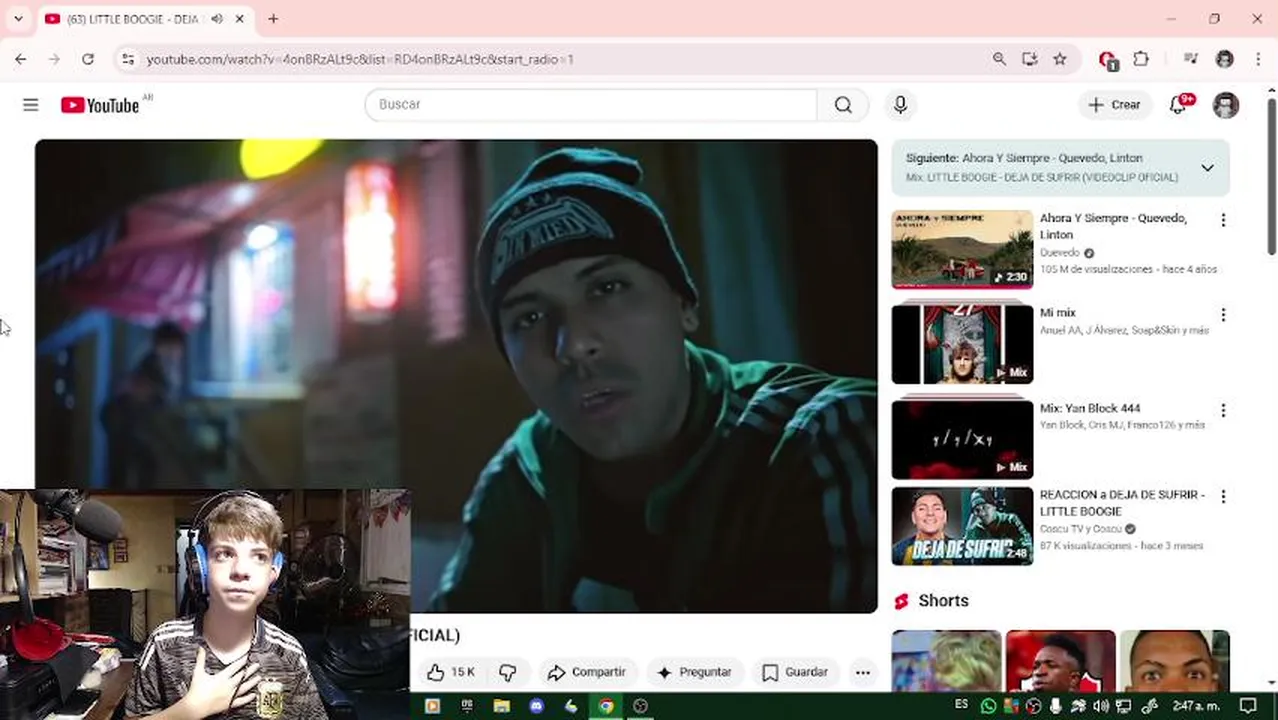Open the YouTube hamburger guide menu
Image resolution: width=1278 pixels, height=720 pixels.
tap(30, 105)
